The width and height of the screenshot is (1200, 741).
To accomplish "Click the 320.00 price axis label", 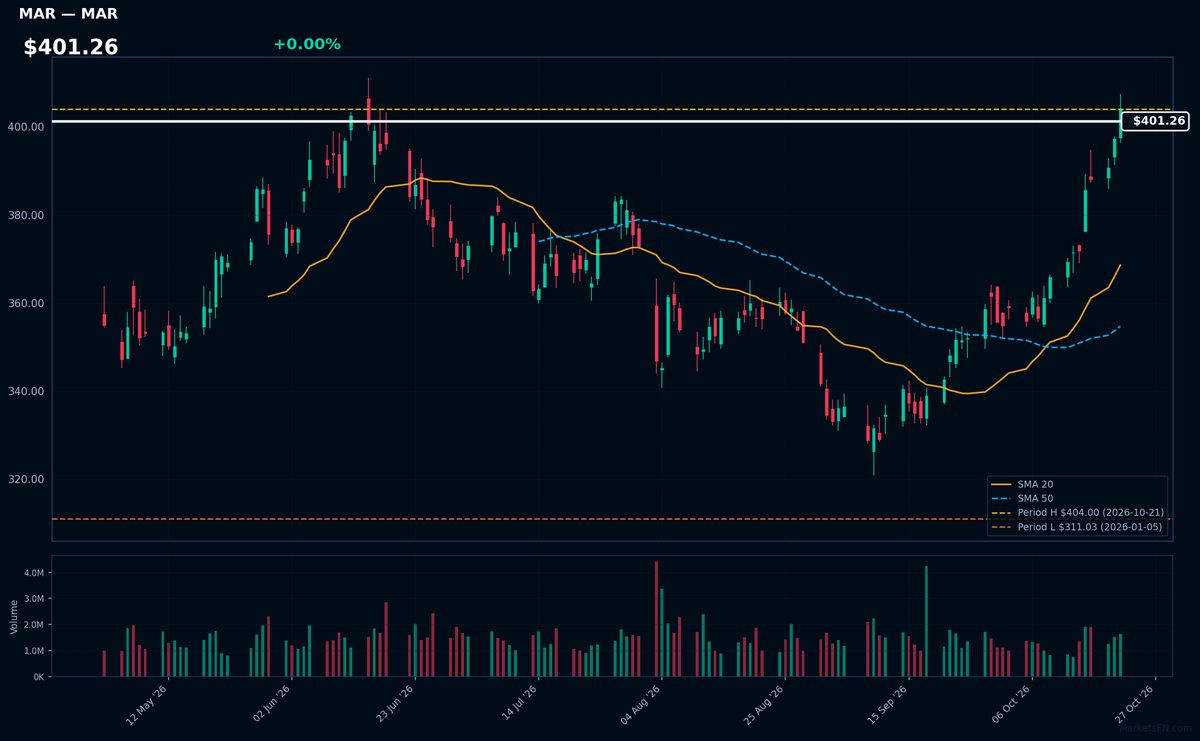I will click(26, 479).
